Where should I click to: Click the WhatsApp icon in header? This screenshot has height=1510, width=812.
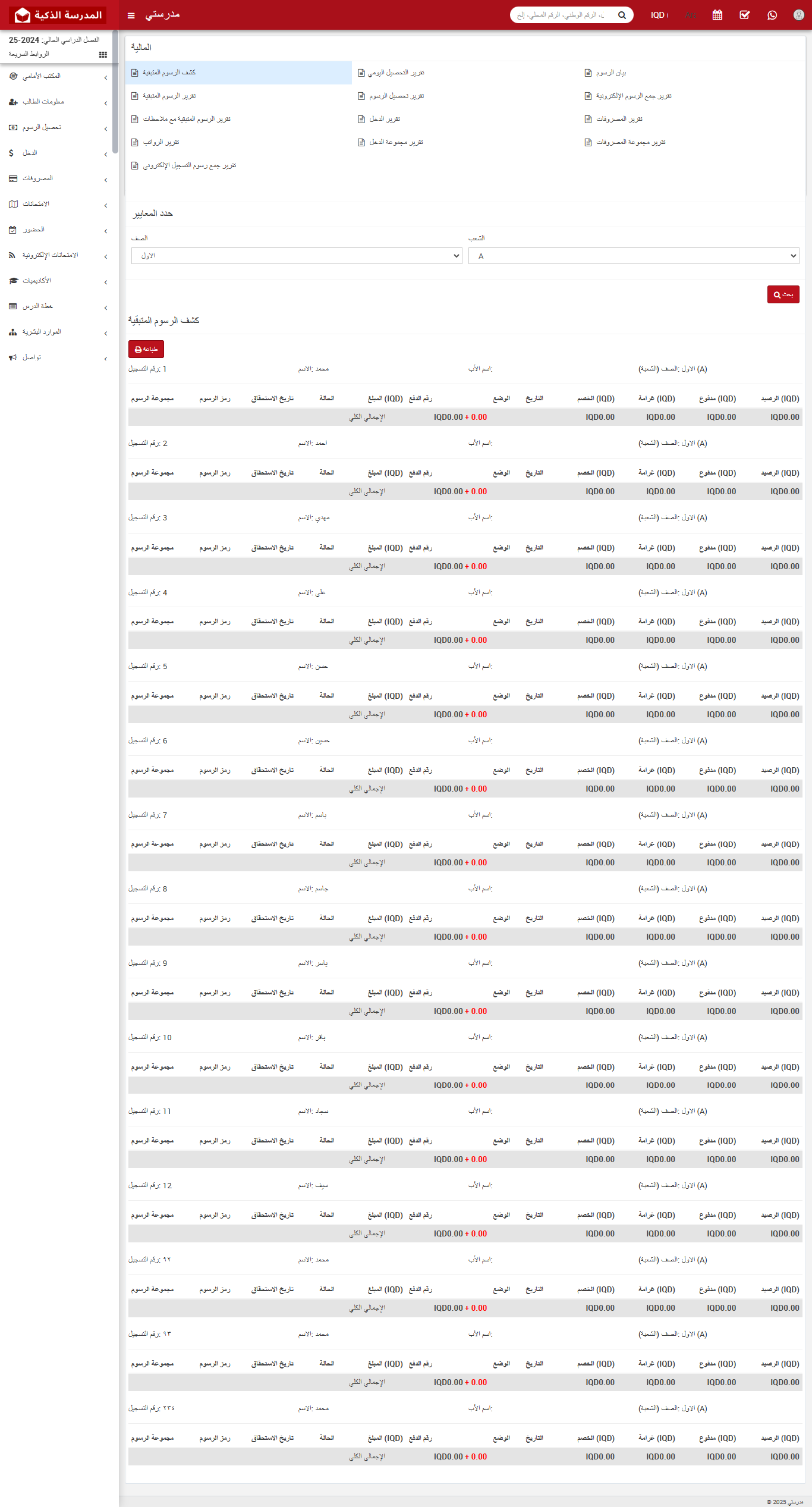pos(772,15)
